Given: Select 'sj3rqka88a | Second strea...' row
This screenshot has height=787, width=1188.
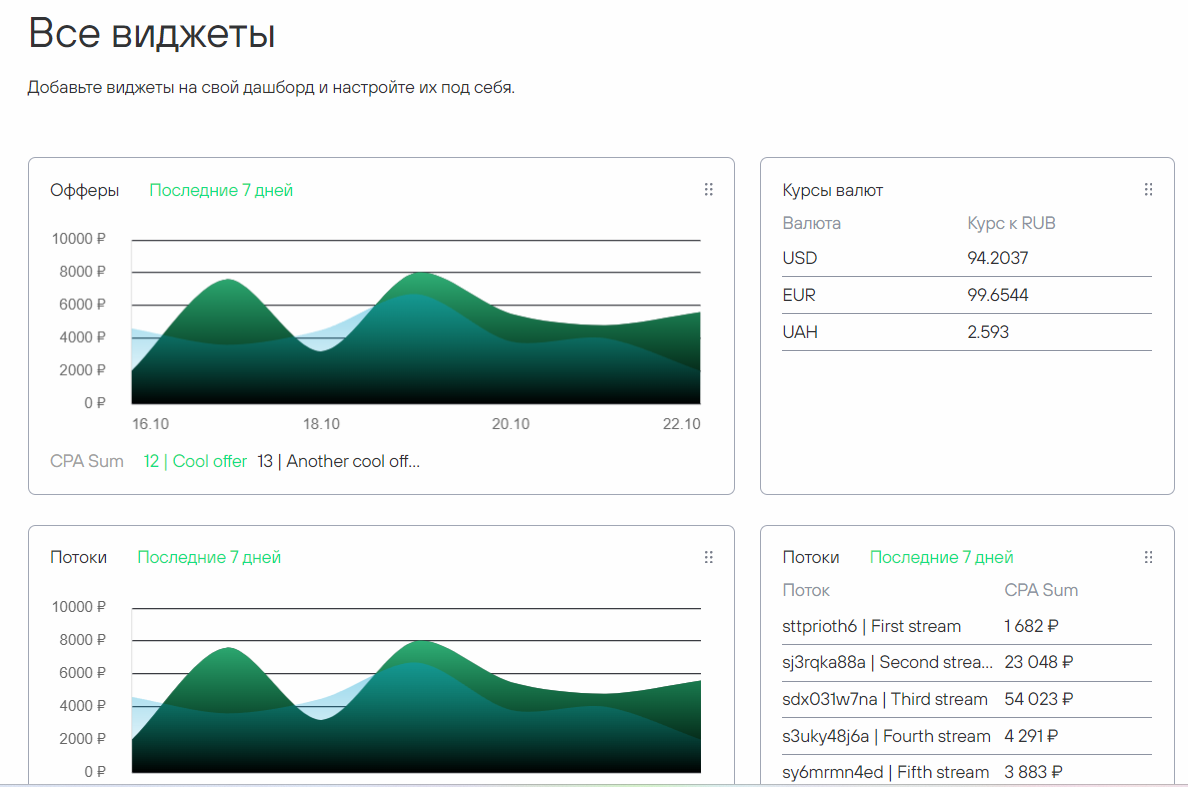Looking at the screenshot, I should [967, 663].
